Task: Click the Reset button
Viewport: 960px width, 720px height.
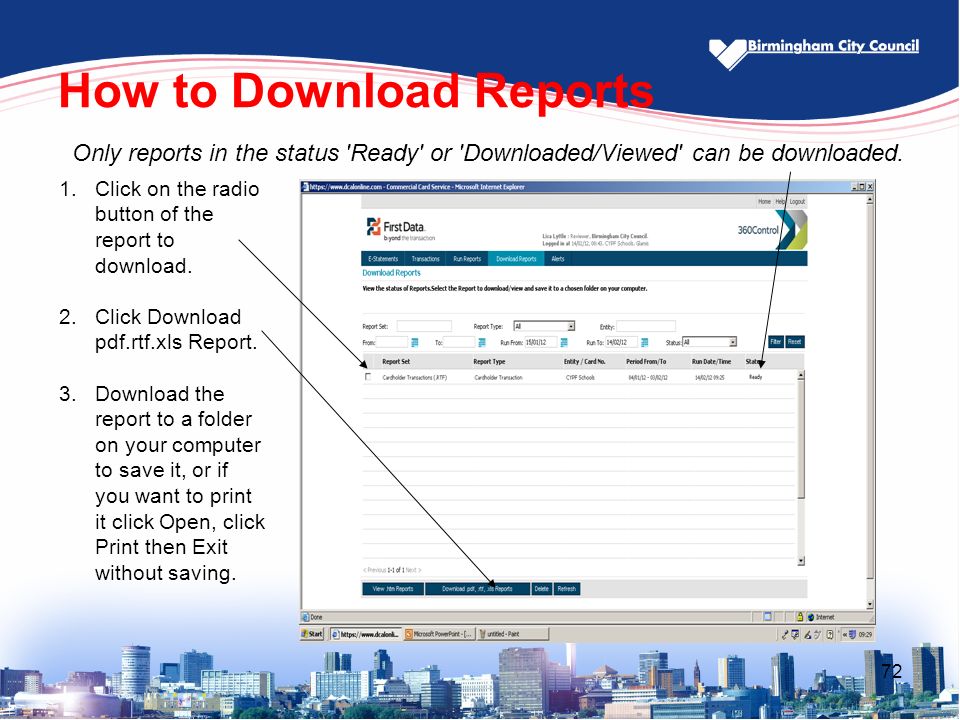Action: tap(795, 342)
